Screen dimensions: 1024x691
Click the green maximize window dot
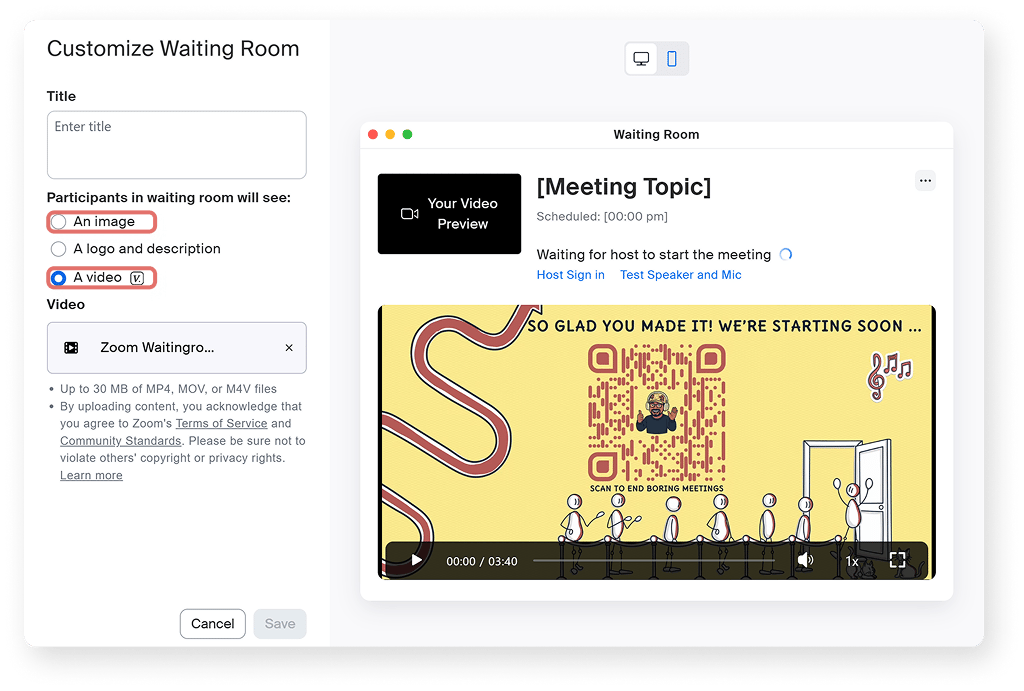click(408, 135)
